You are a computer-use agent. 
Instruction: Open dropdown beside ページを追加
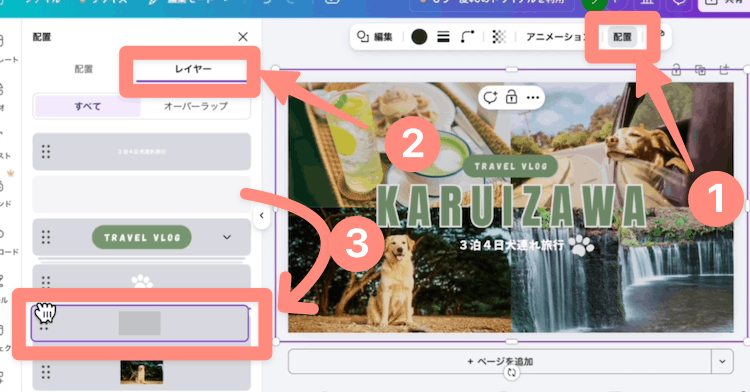click(x=722, y=361)
